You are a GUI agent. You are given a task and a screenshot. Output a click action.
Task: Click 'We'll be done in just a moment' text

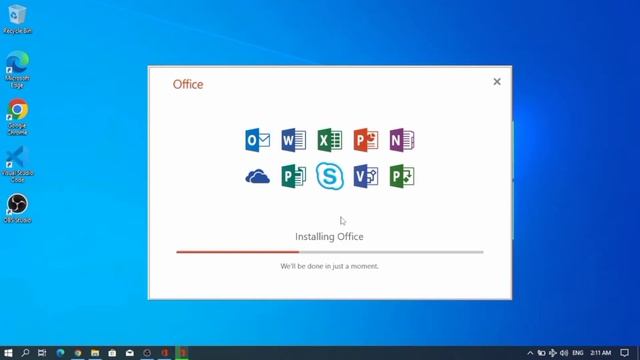(x=329, y=266)
